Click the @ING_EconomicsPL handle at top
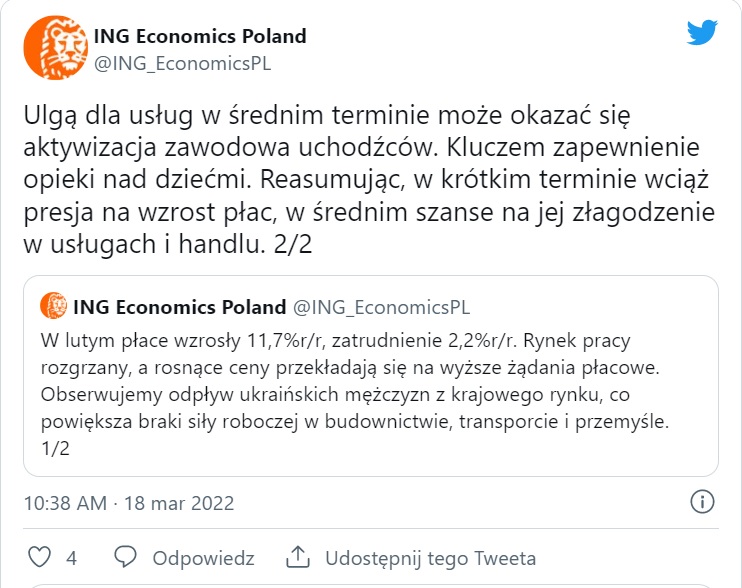Image resolution: width=742 pixels, height=588 pixels. 183,64
